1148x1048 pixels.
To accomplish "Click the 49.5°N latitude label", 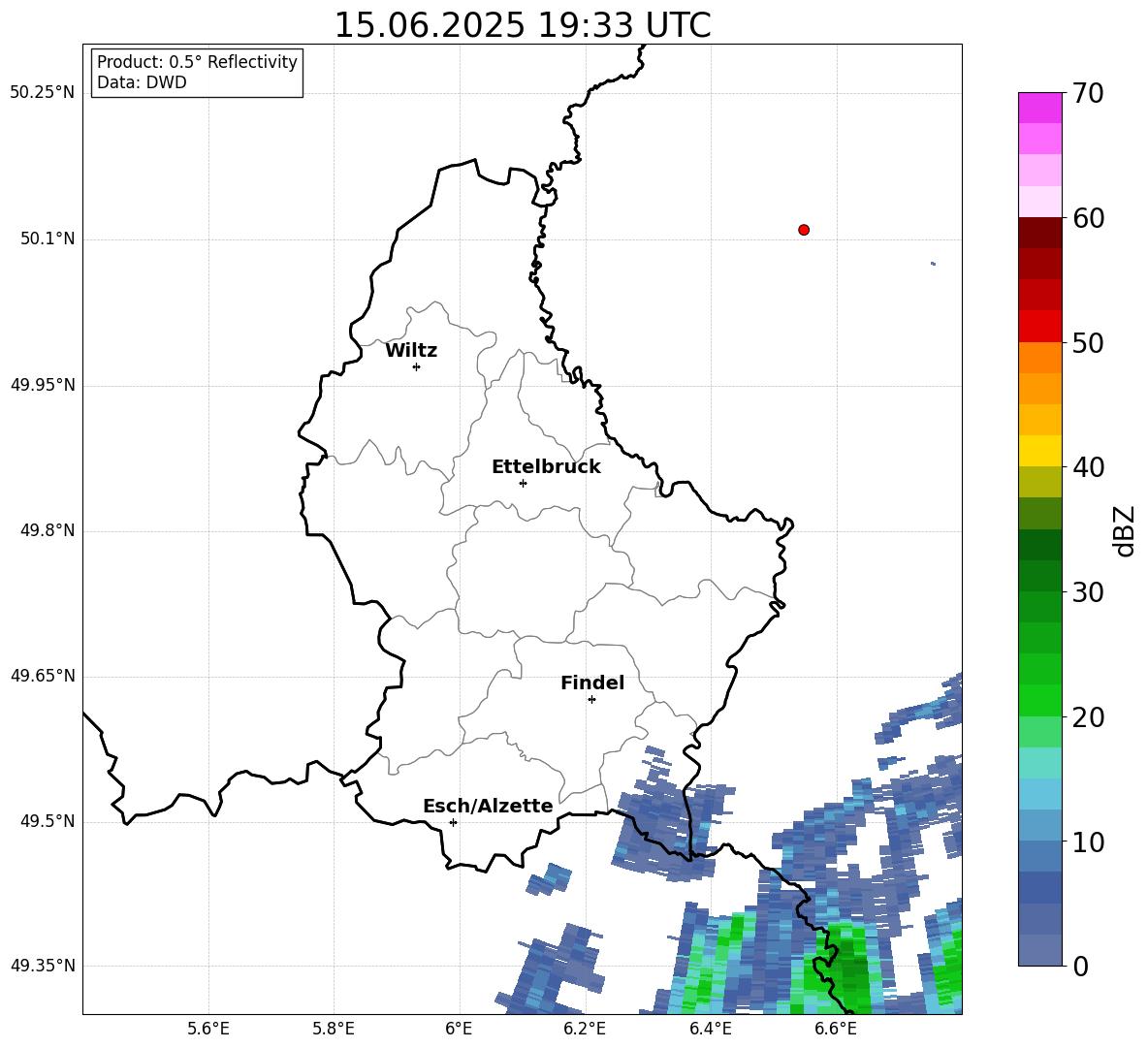I will pyautogui.click(x=48, y=821).
